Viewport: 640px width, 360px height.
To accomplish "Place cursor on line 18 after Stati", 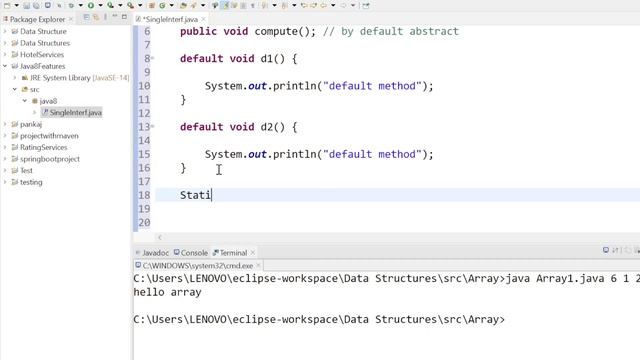I will click(212, 195).
